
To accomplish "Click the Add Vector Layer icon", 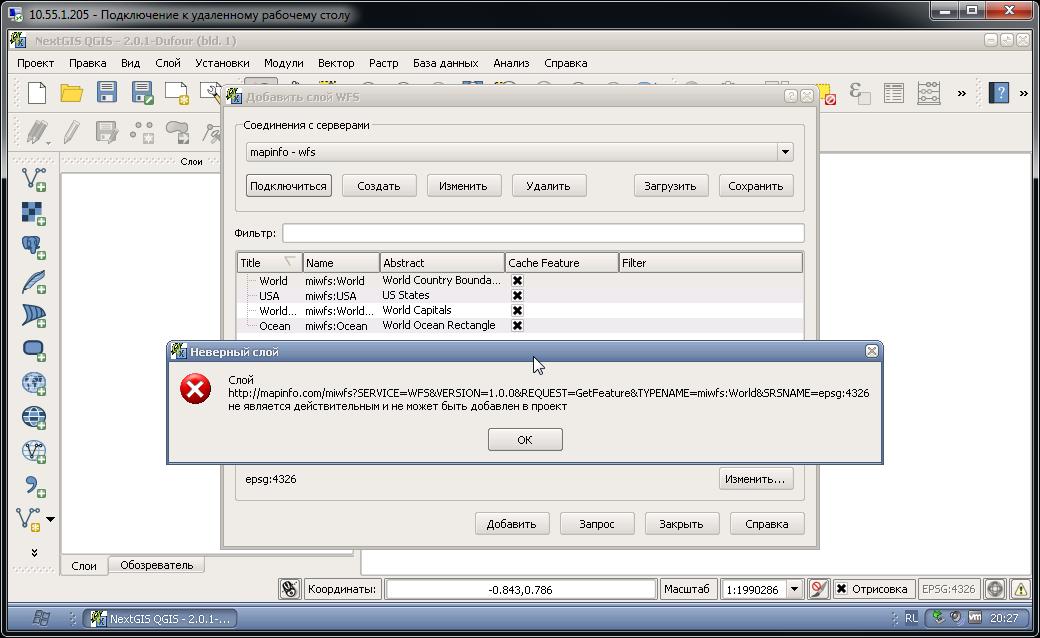I will 33,179.
